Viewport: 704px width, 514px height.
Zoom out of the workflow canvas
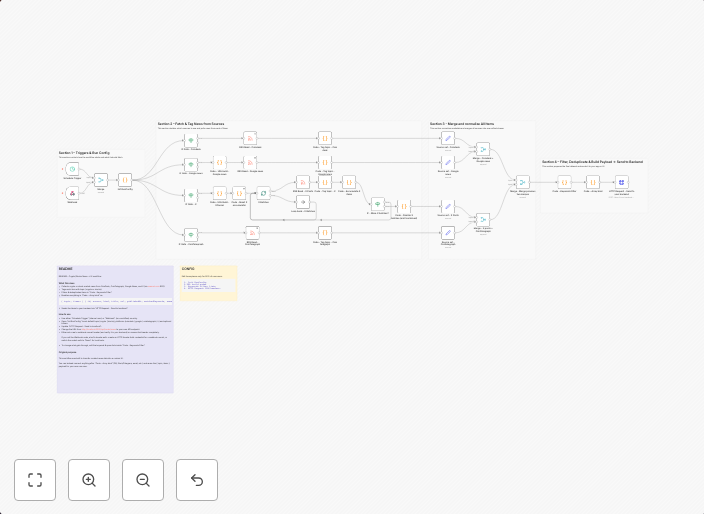click(143, 480)
